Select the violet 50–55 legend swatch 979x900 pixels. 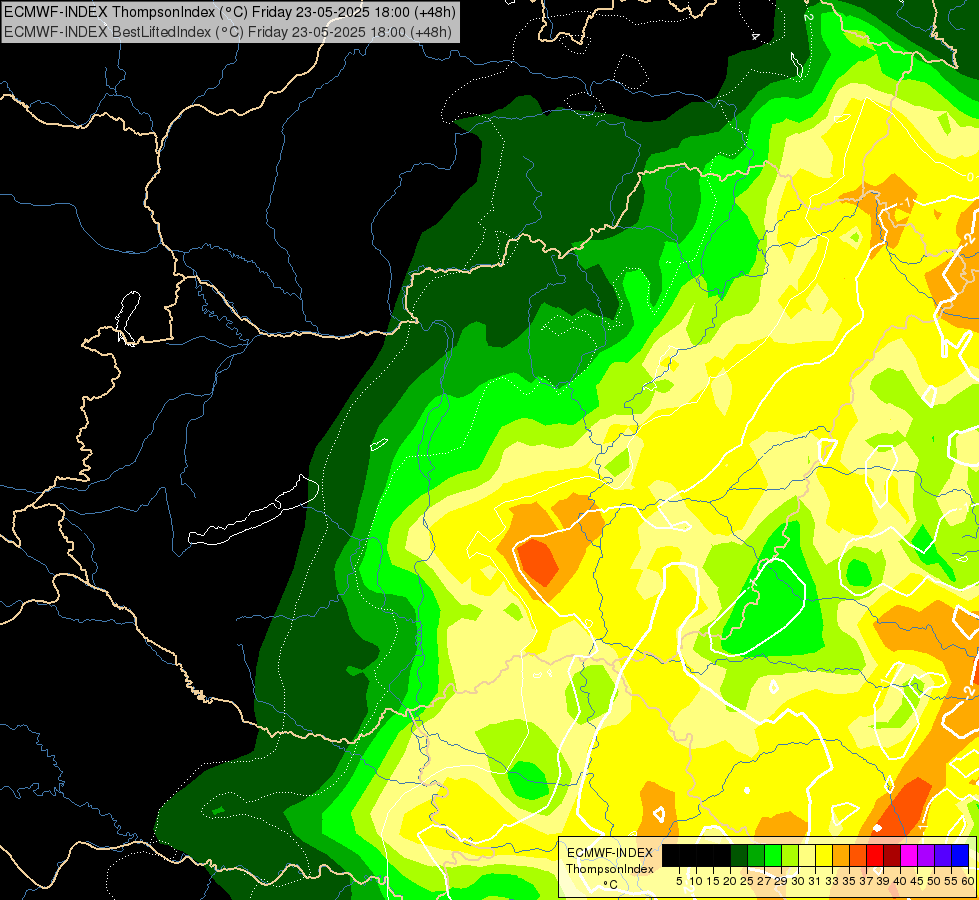[x=943, y=855]
